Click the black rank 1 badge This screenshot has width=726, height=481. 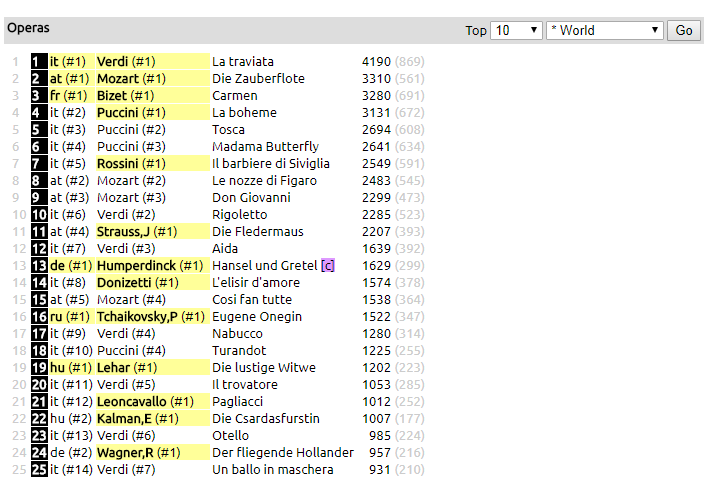coord(39,62)
